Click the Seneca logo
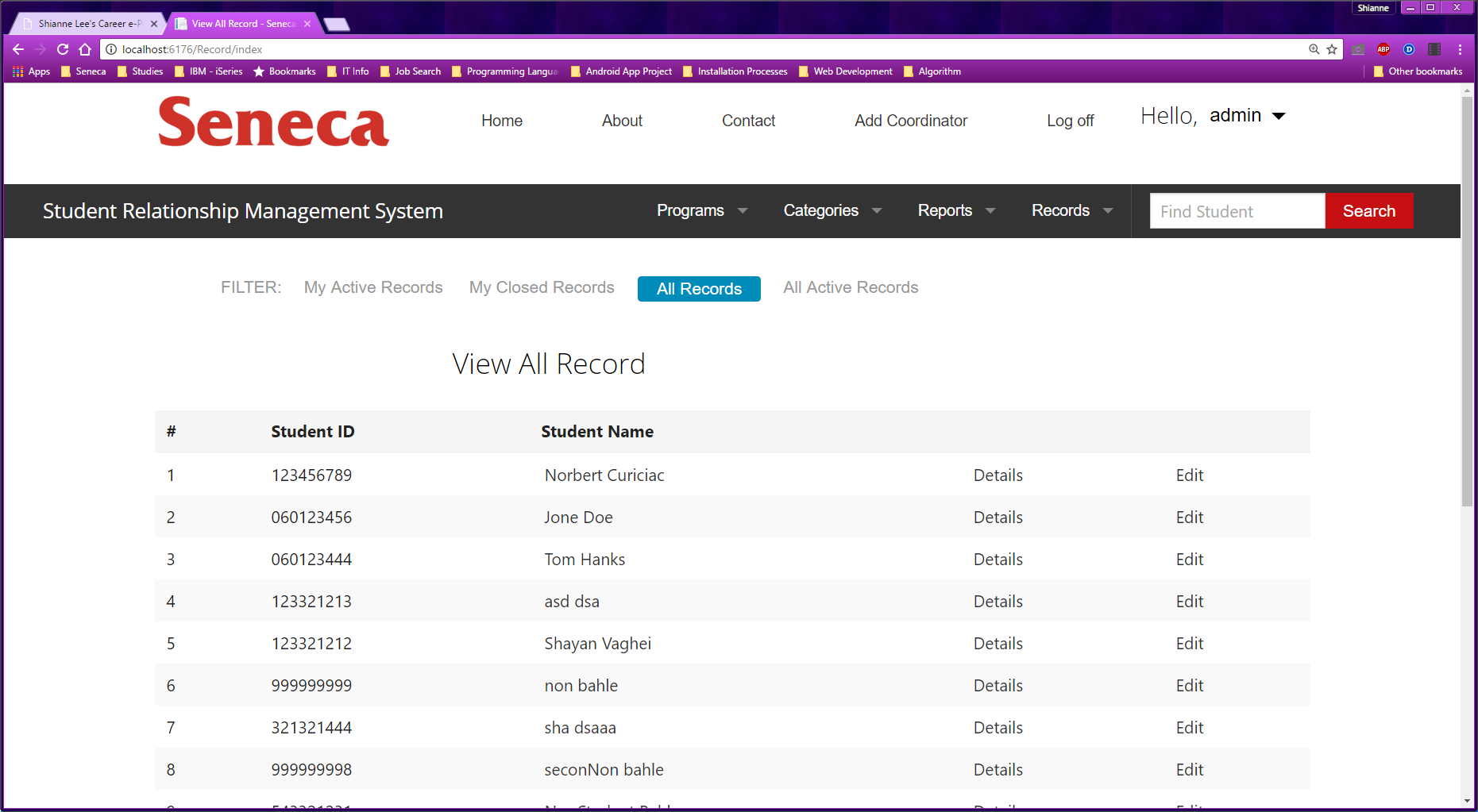The height and width of the screenshot is (812, 1478). [274, 121]
